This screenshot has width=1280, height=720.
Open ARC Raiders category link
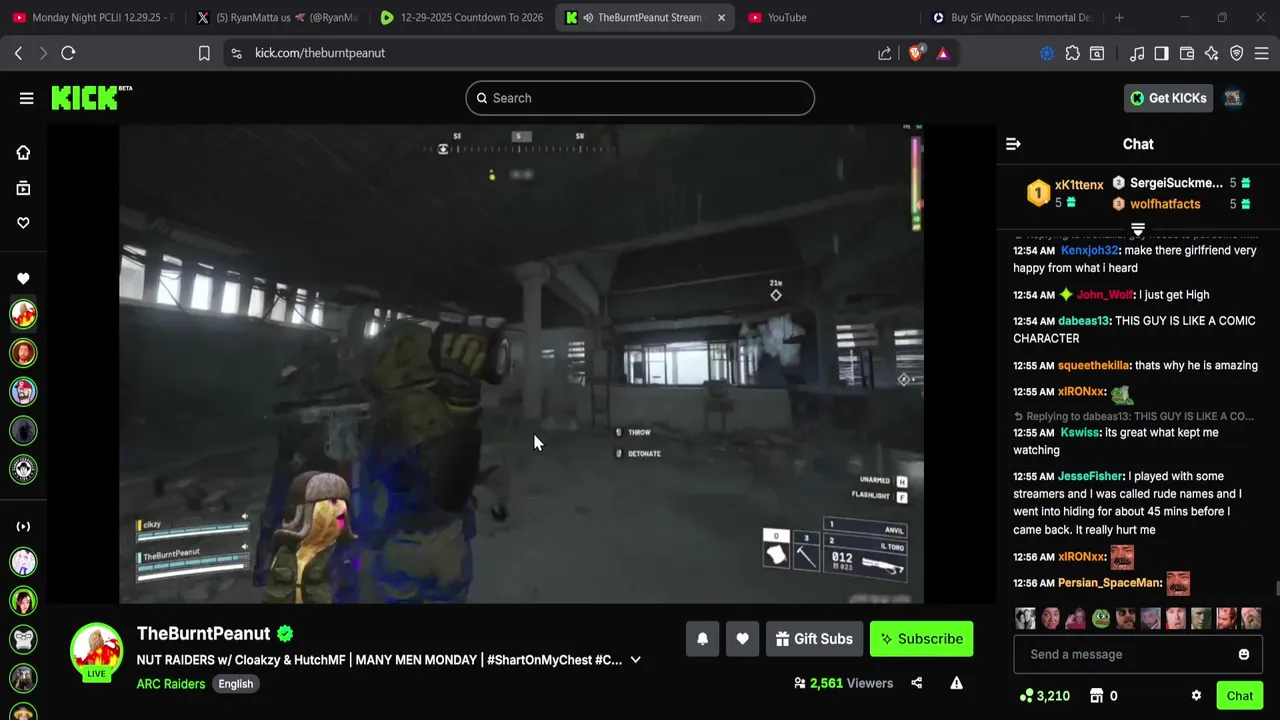[x=171, y=684]
